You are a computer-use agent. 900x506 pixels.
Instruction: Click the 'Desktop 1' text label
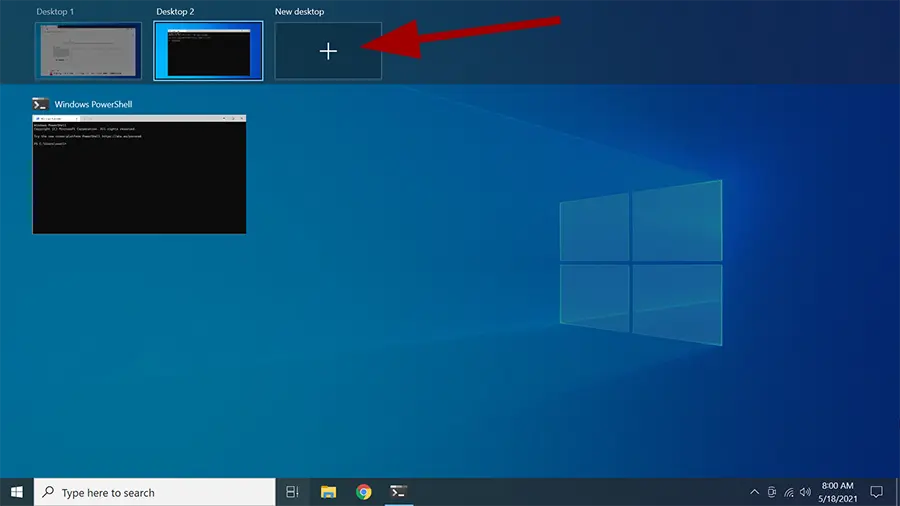(55, 12)
